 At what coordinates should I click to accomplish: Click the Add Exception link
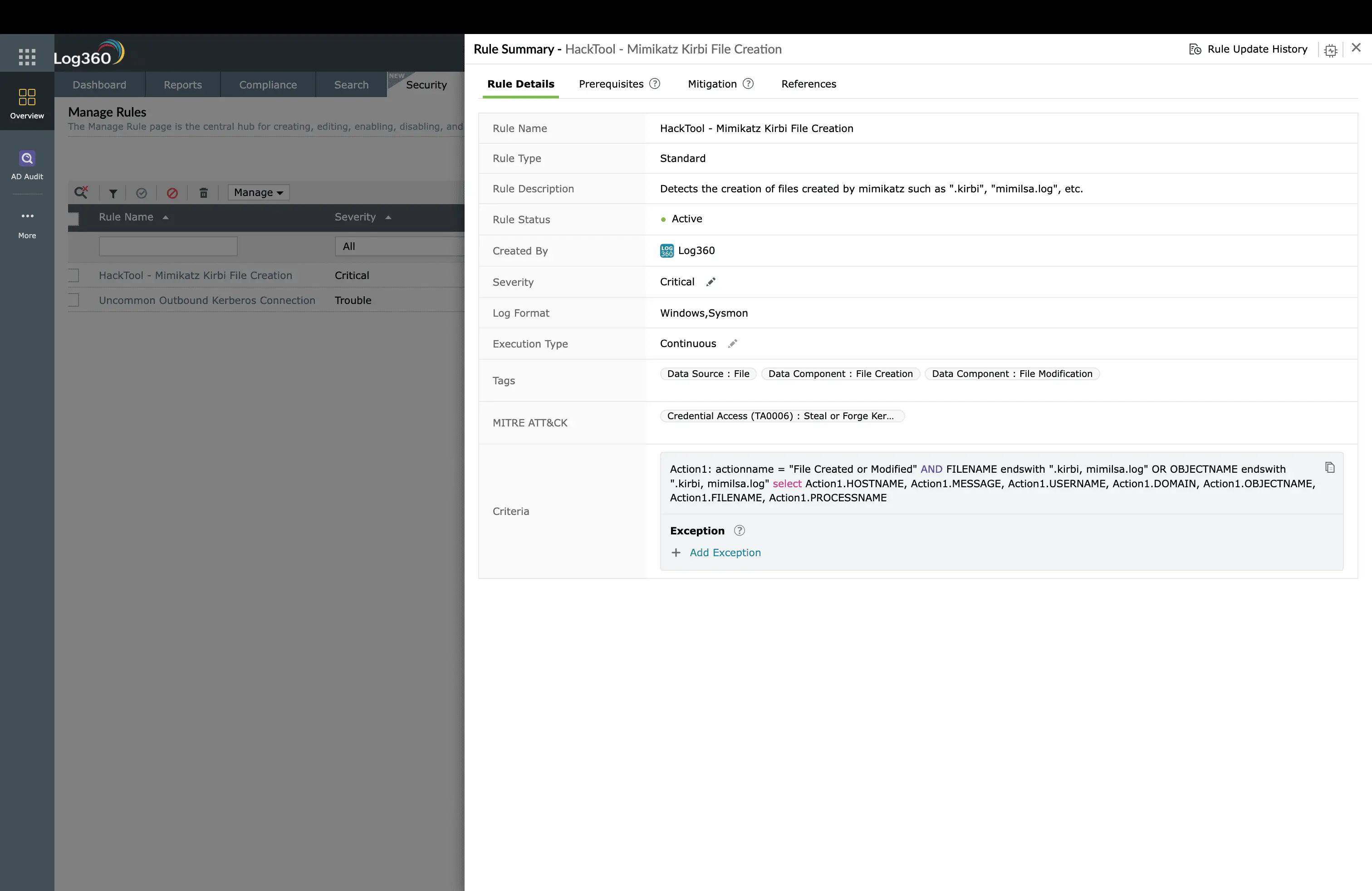click(725, 553)
